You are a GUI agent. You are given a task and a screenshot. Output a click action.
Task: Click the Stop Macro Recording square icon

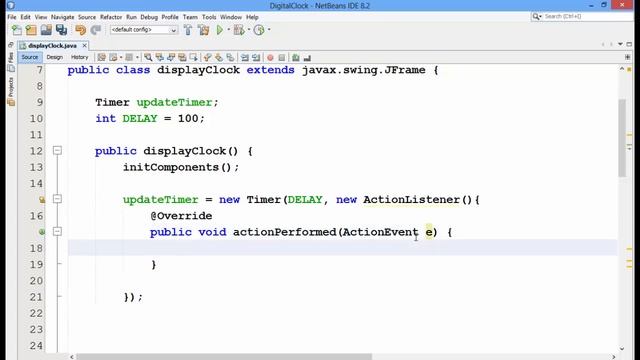(x=282, y=58)
